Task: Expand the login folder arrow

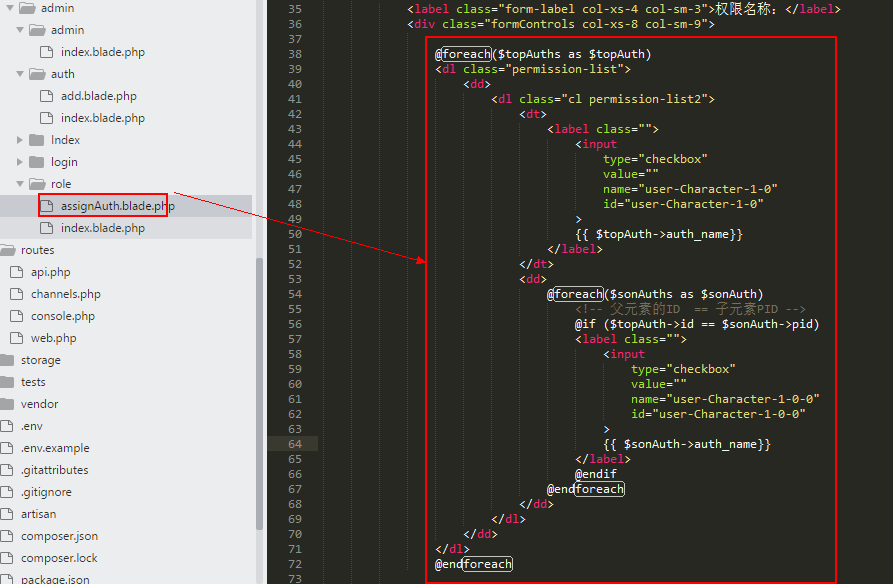Action: click(20, 162)
